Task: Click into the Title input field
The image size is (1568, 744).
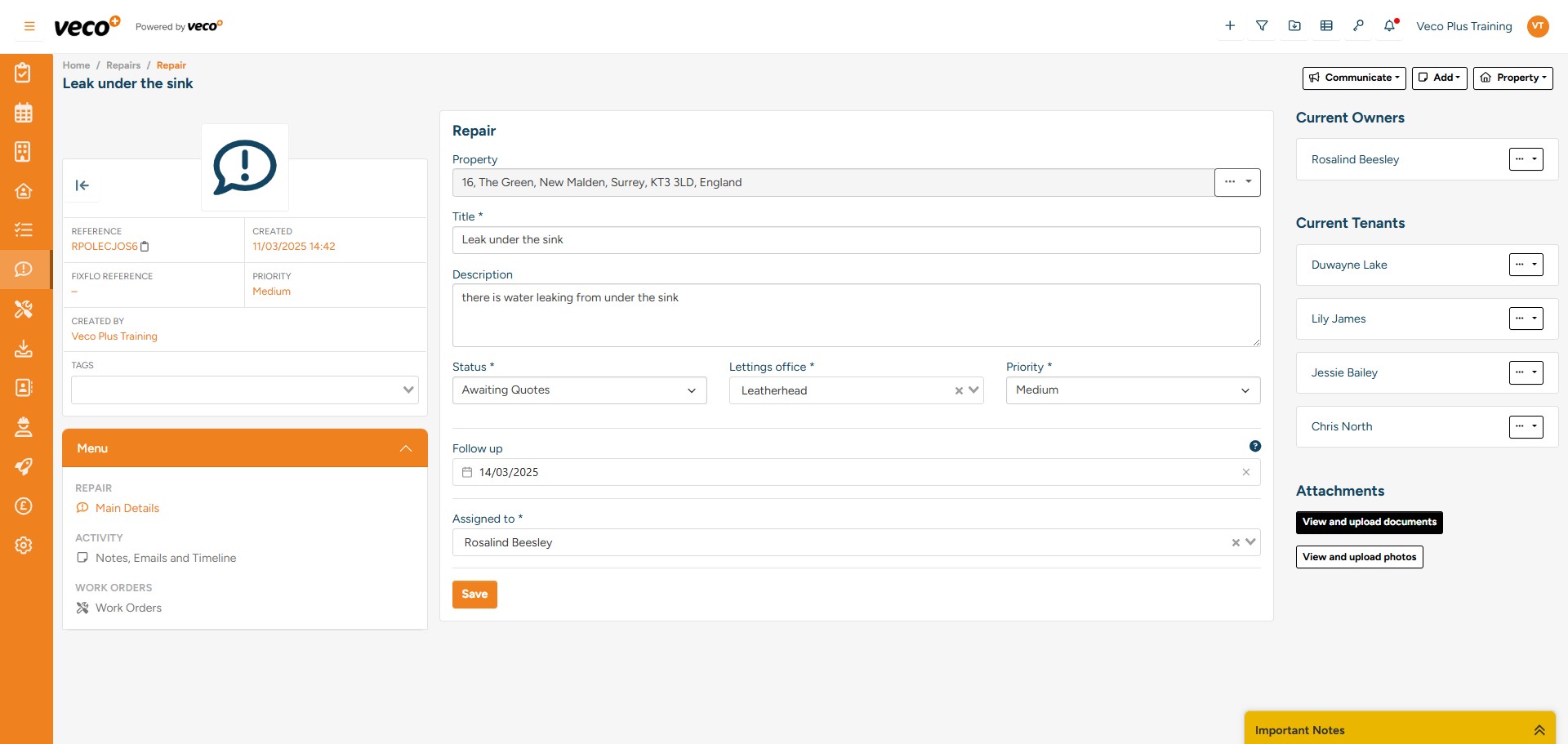Action: click(856, 240)
